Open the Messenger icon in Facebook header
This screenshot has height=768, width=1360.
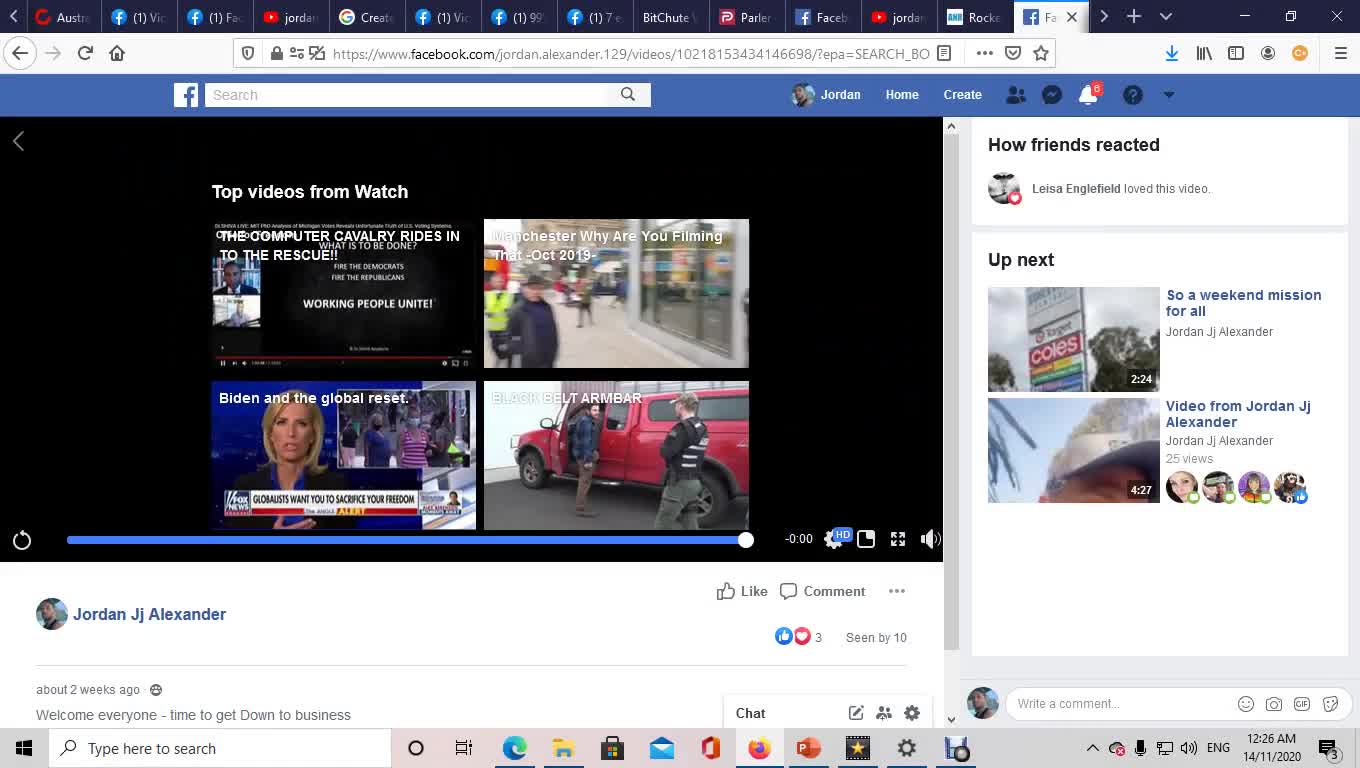(x=1052, y=95)
